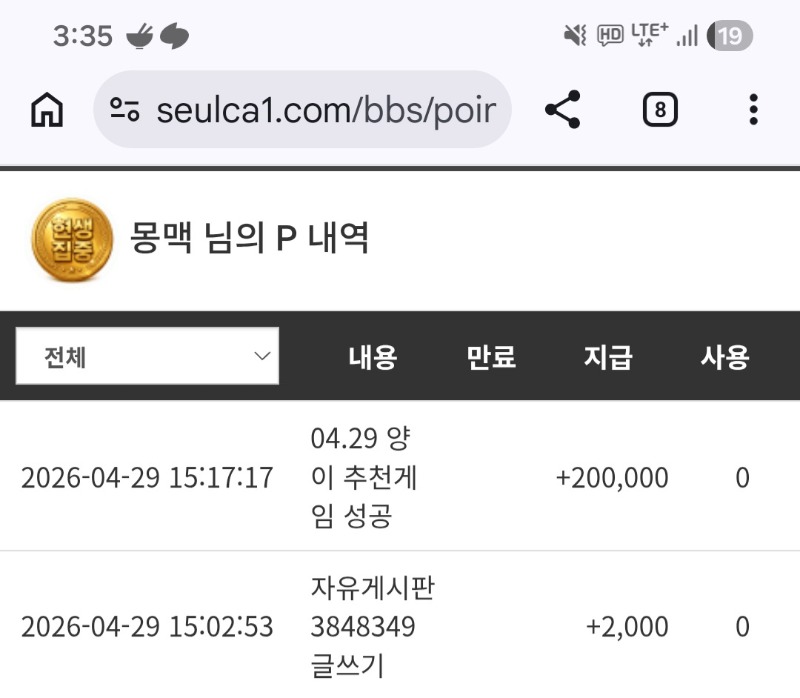Tap the share icon
This screenshot has height=698, width=800.
pyautogui.click(x=563, y=110)
